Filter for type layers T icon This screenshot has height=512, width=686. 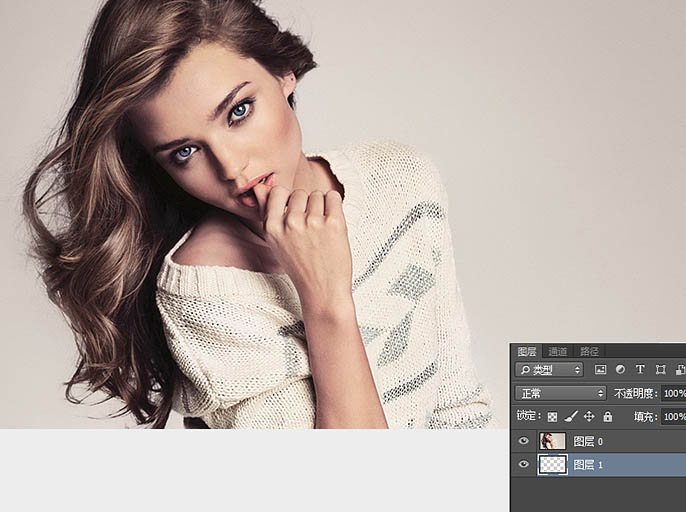click(640, 369)
